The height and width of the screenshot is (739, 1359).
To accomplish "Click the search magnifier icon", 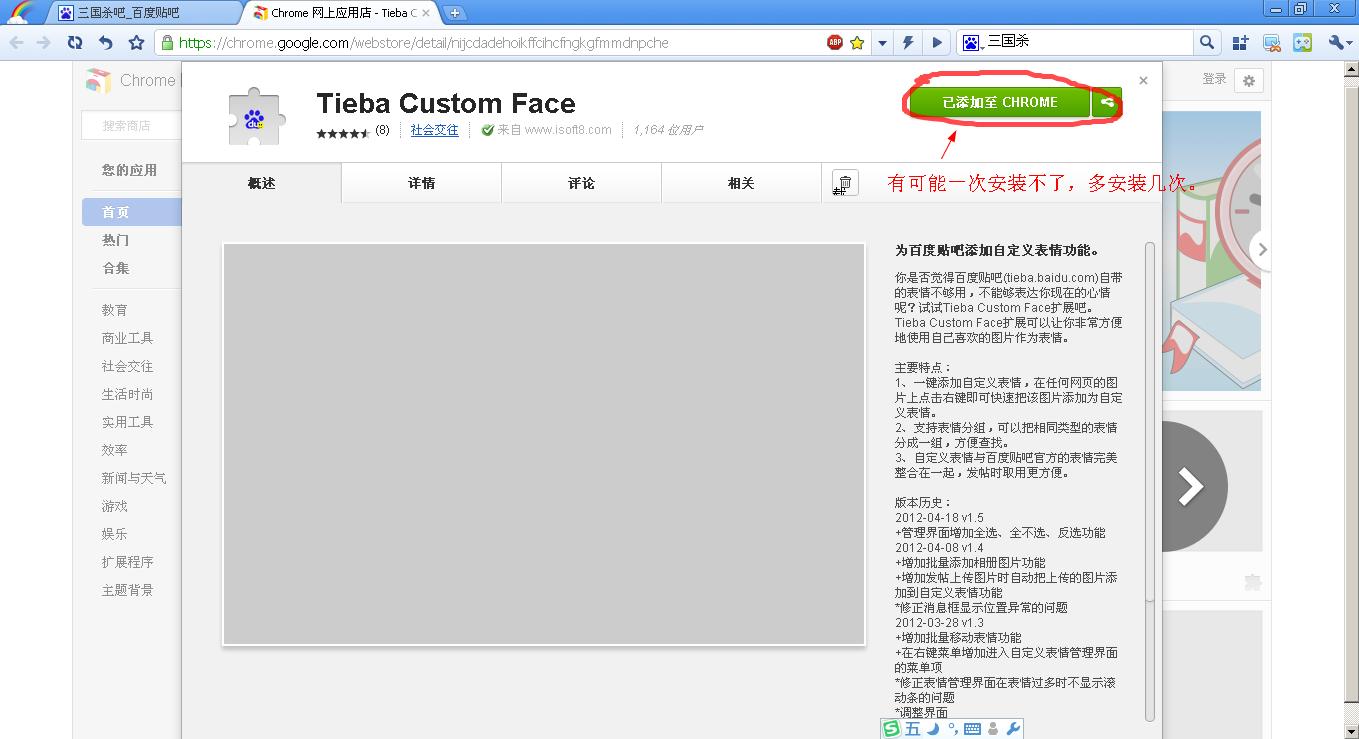I will tap(1207, 42).
